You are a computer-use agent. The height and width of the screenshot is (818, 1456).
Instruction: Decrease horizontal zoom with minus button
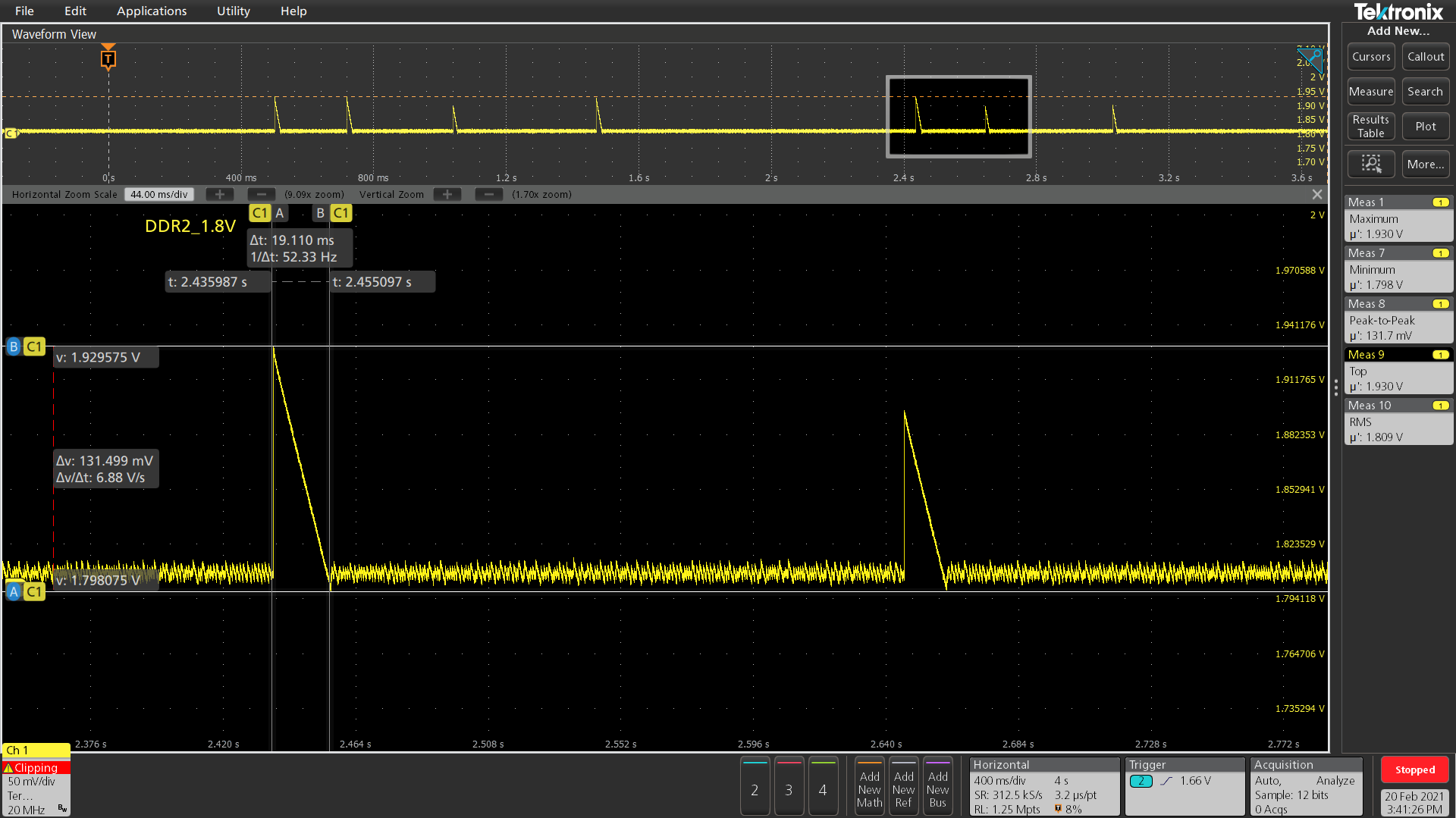point(262,195)
